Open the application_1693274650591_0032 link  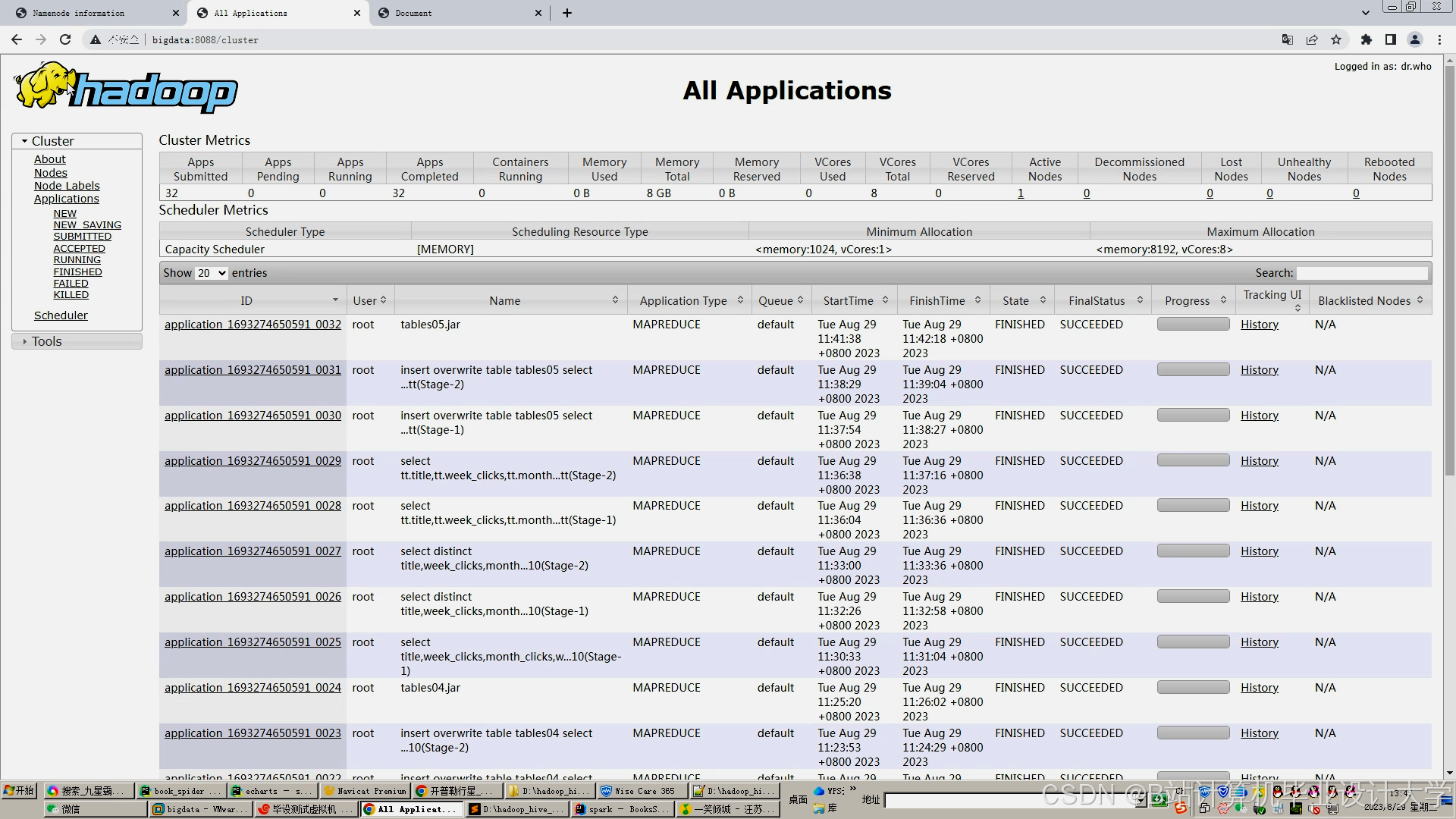click(253, 325)
